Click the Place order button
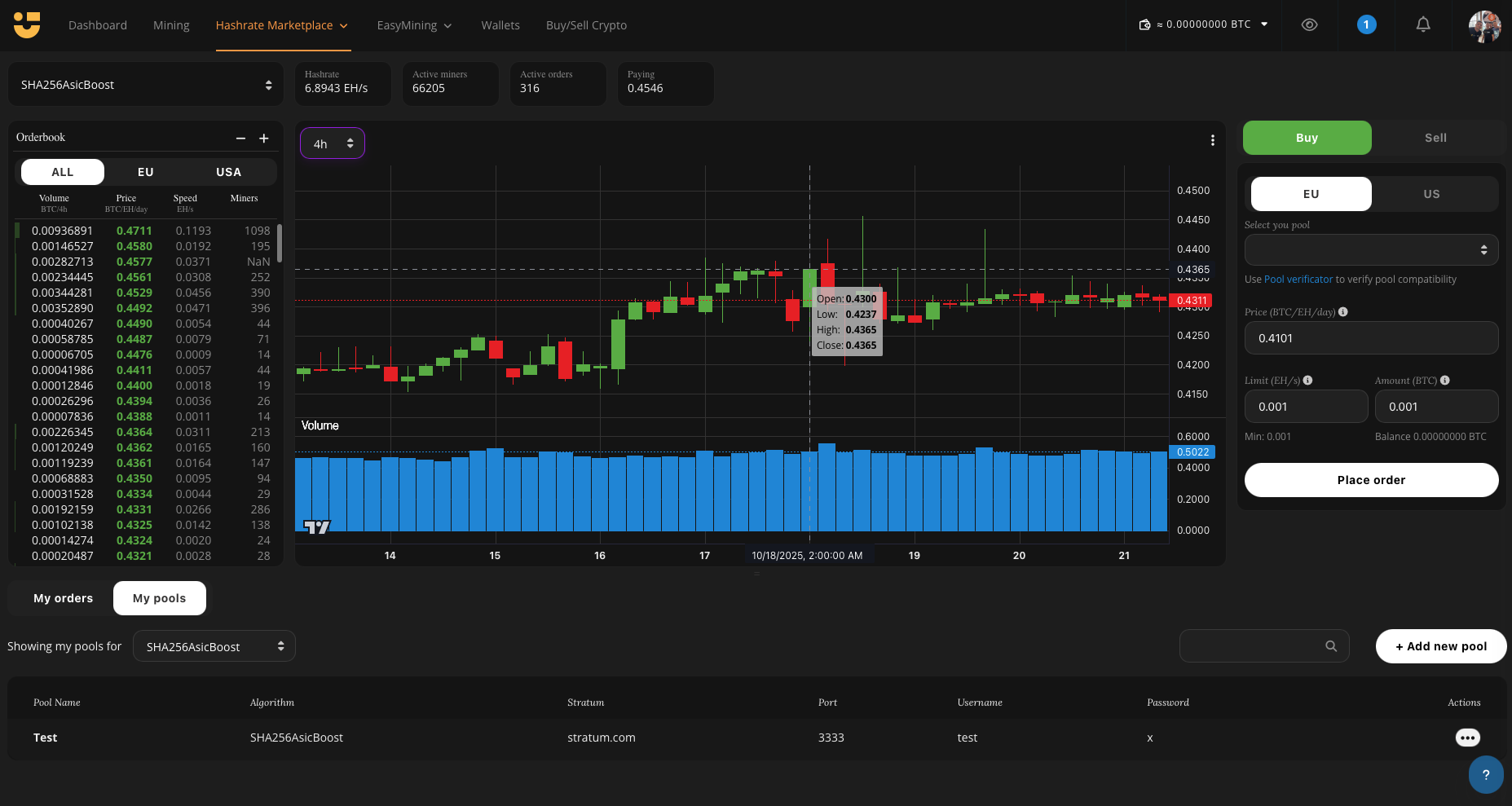This screenshot has width=1512, height=806. point(1370,480)
